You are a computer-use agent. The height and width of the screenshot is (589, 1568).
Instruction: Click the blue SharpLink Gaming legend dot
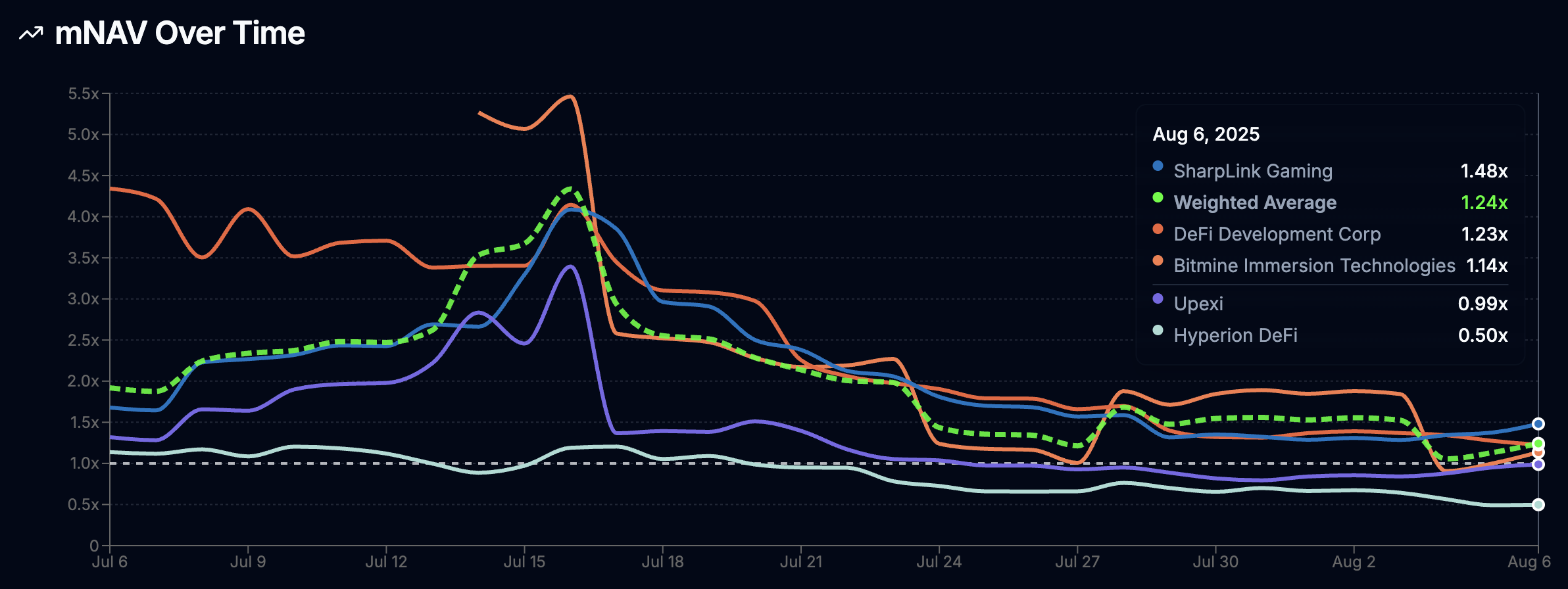(x=1158, y=166)
